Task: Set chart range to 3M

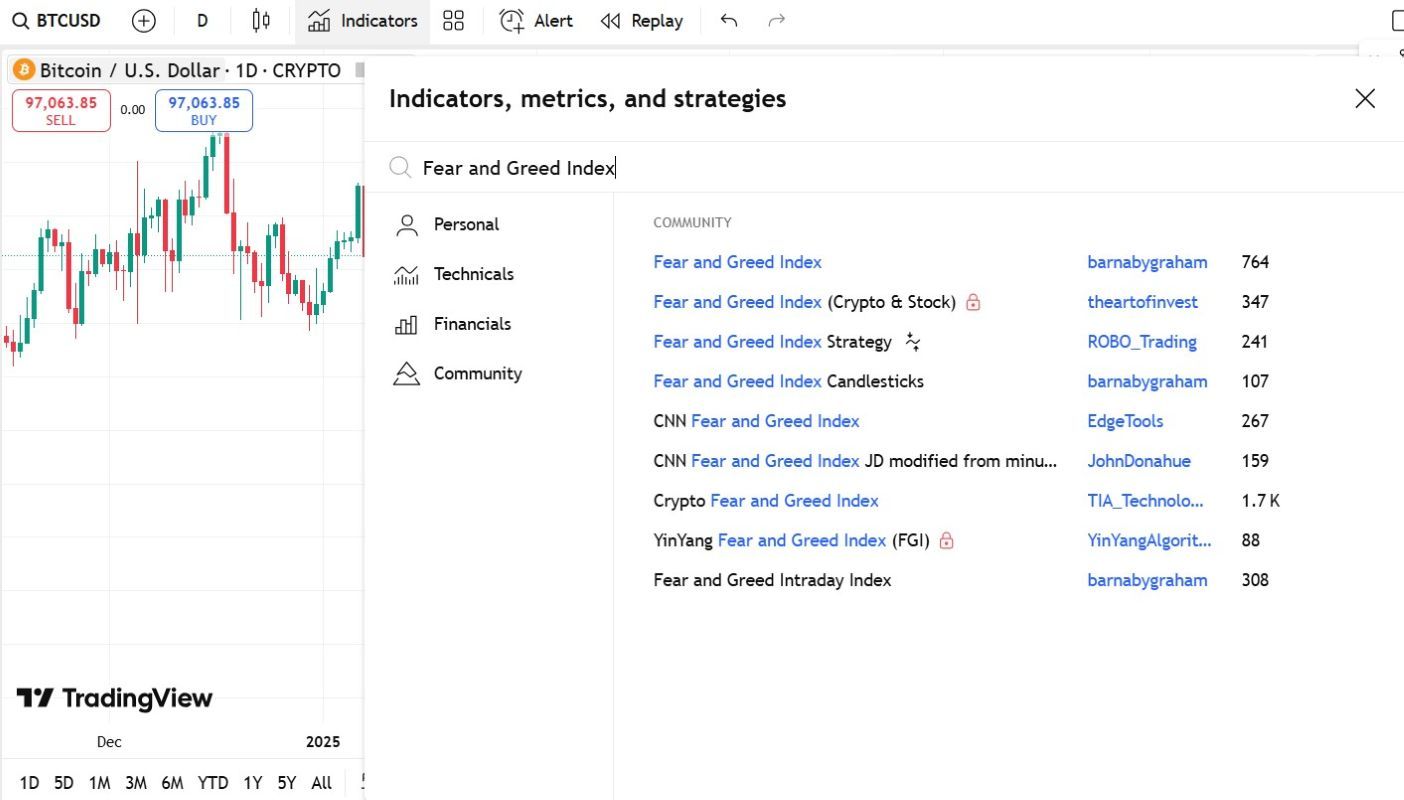Action: click(x=136, y=783)
